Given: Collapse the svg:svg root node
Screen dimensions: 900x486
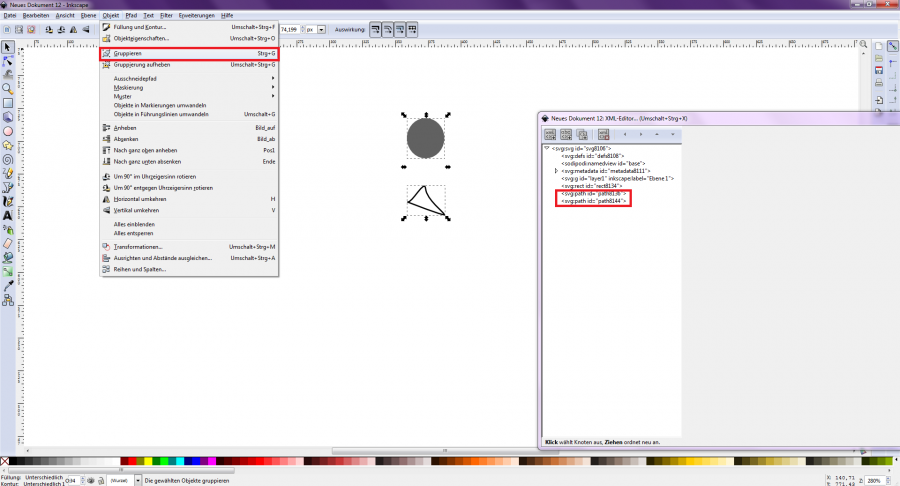Looking at the screenshot, I should [547, 148].
